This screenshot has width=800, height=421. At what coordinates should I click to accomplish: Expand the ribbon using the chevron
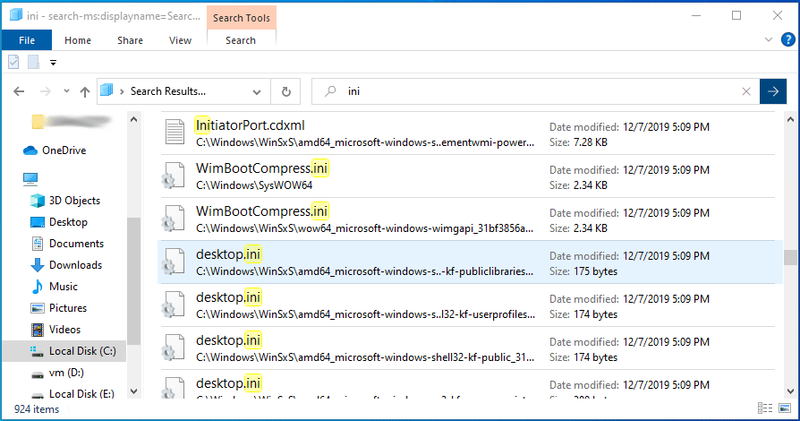[x=768, y=39]
